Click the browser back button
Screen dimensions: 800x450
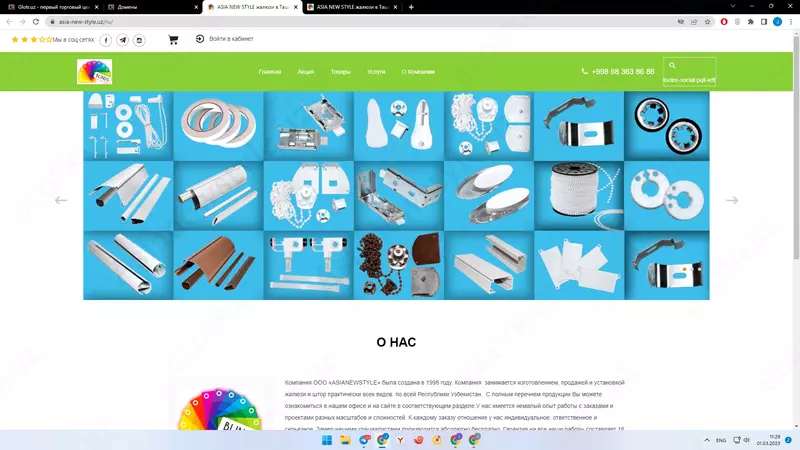tap(9, 21)
